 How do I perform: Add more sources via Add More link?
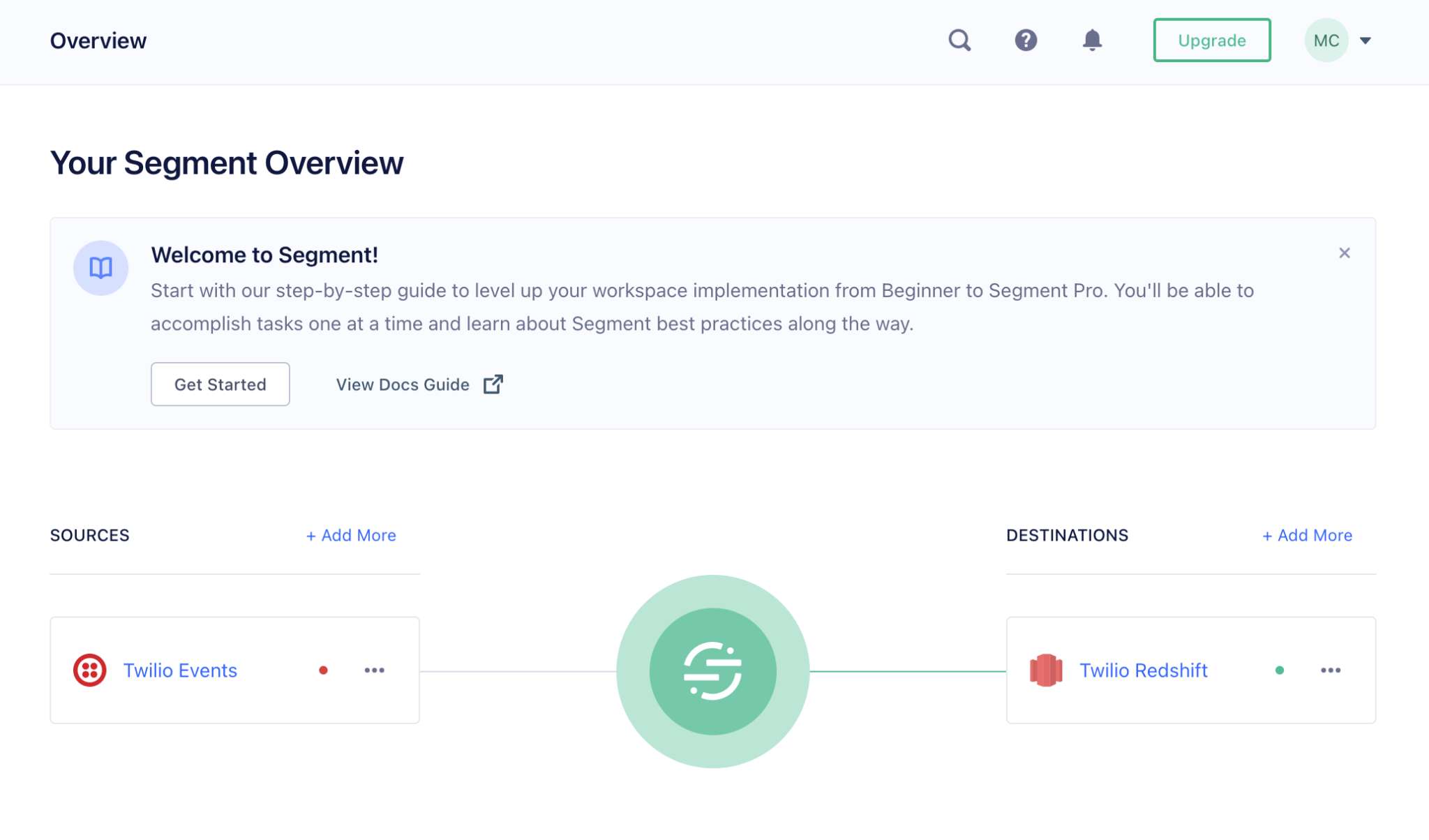point(351,535)
